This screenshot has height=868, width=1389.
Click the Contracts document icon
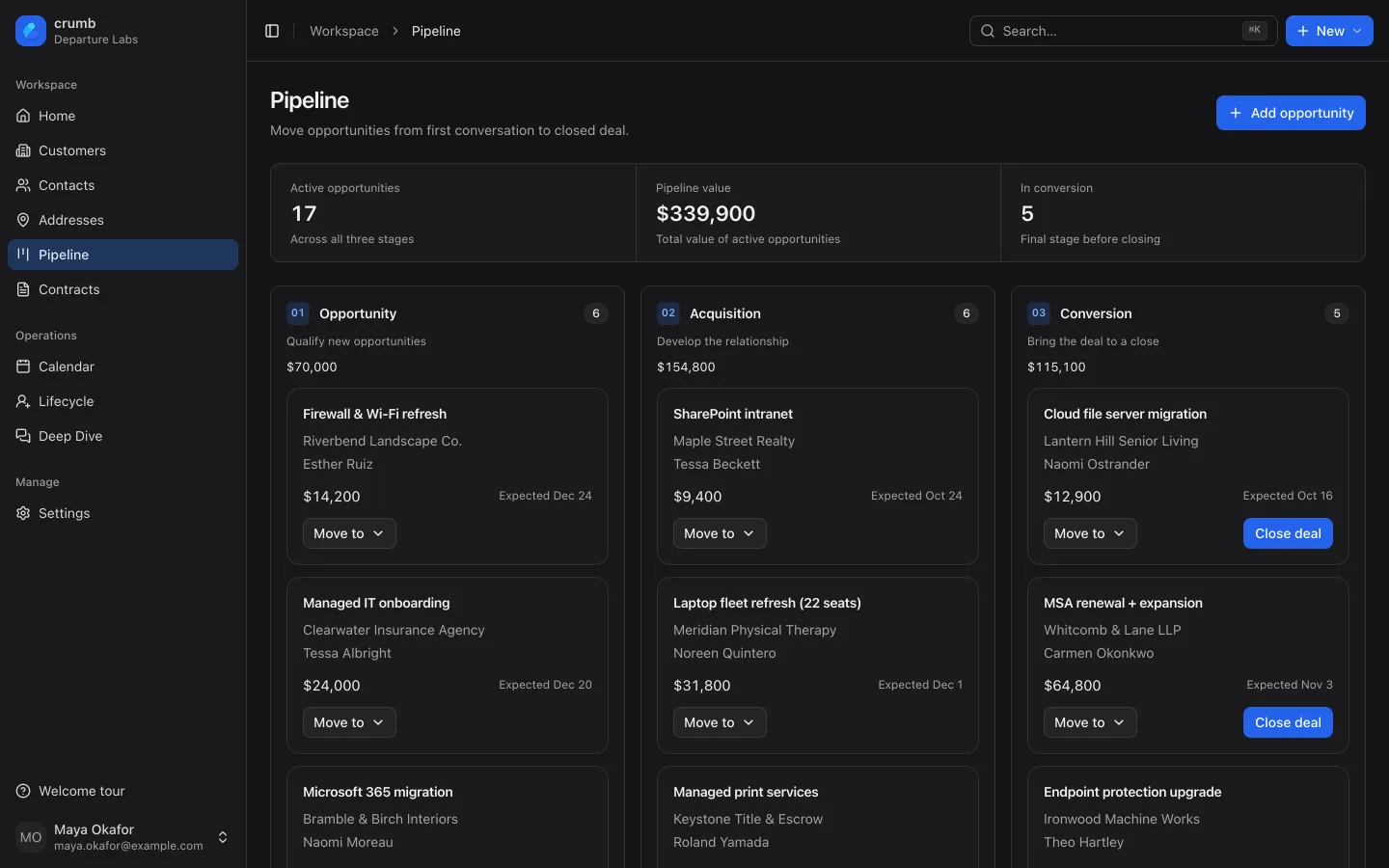click(x=23, y=289)
